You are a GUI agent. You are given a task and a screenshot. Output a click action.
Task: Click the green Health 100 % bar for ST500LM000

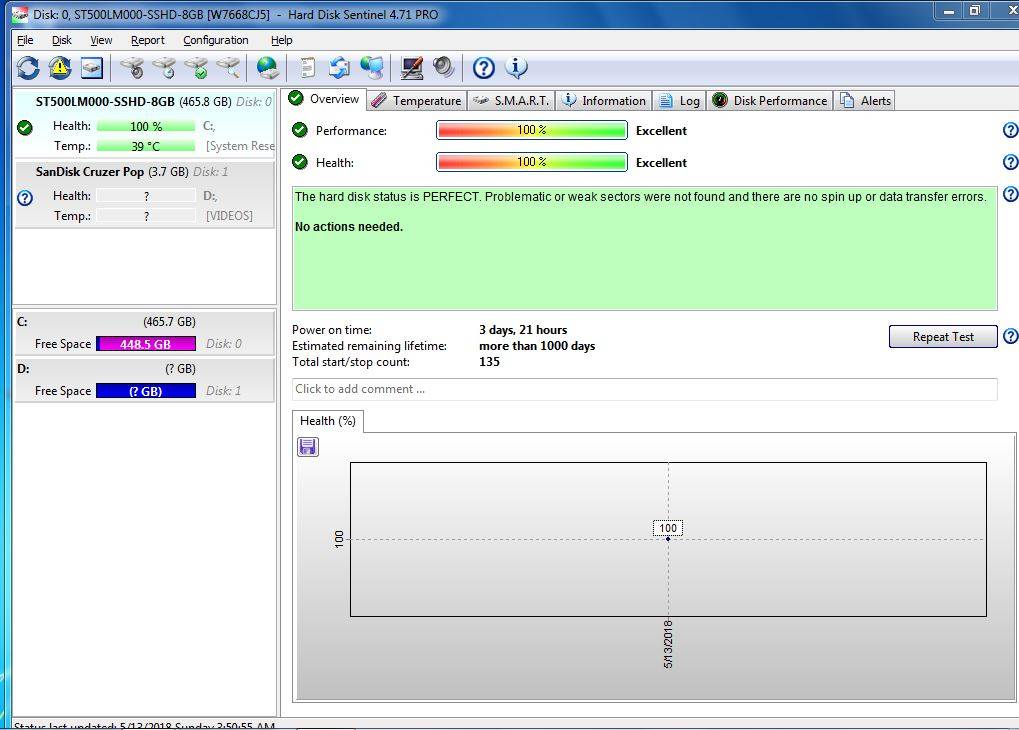click(146, 126)
